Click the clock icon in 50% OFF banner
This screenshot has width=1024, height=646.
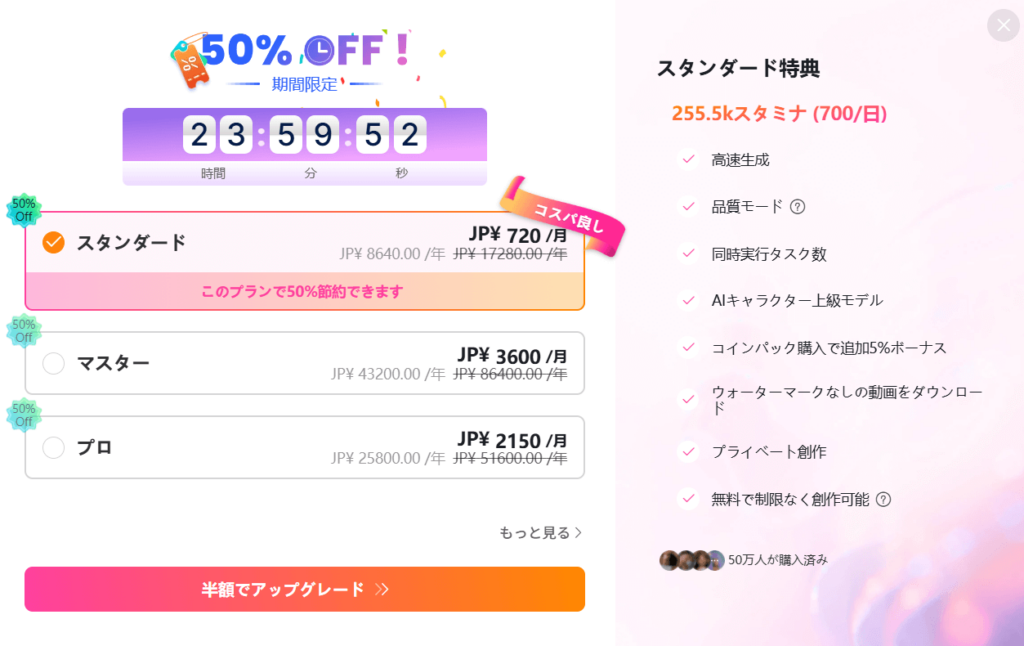point(318,50)
